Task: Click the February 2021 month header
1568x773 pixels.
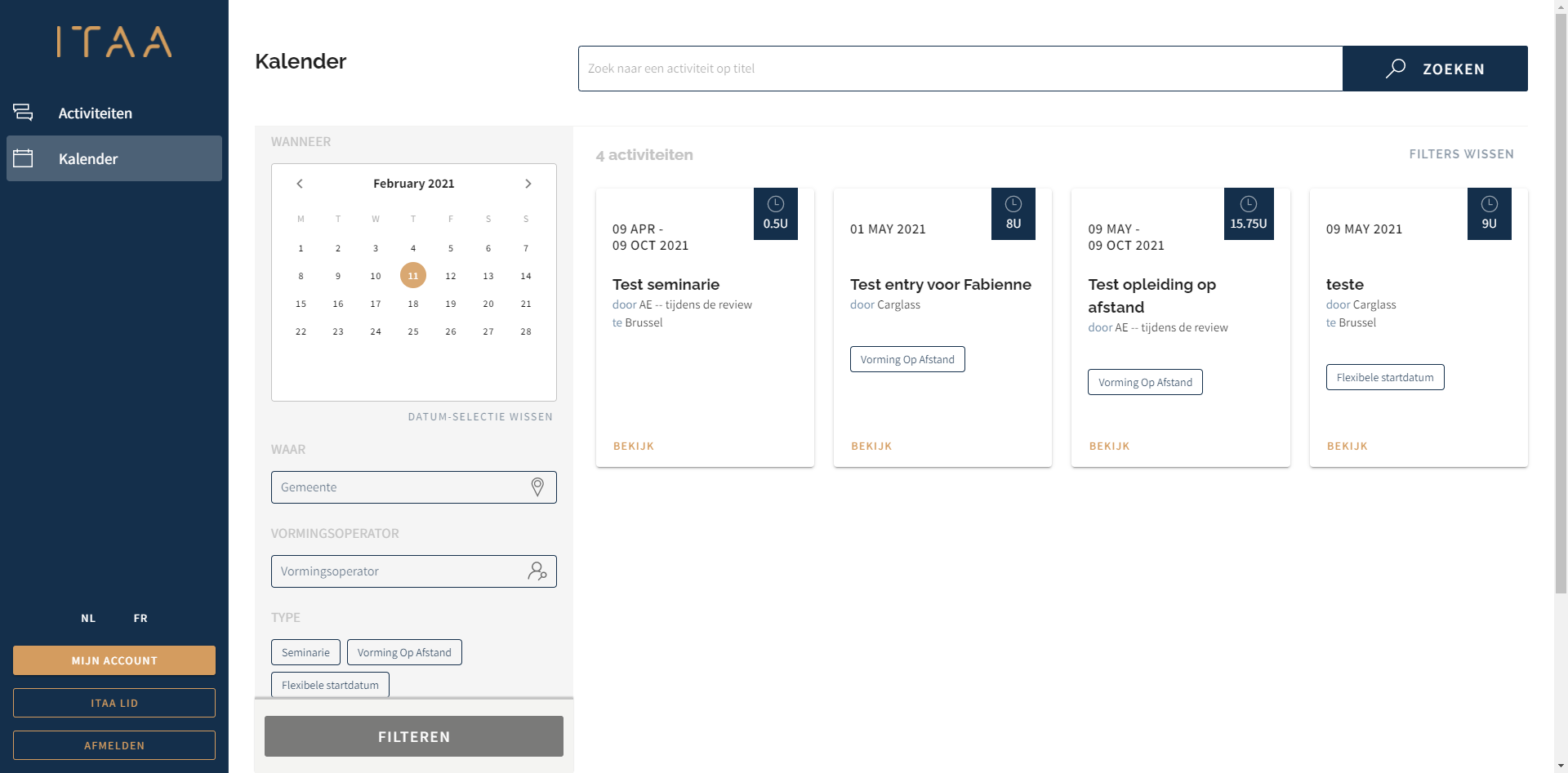Action: coord(413,183)
